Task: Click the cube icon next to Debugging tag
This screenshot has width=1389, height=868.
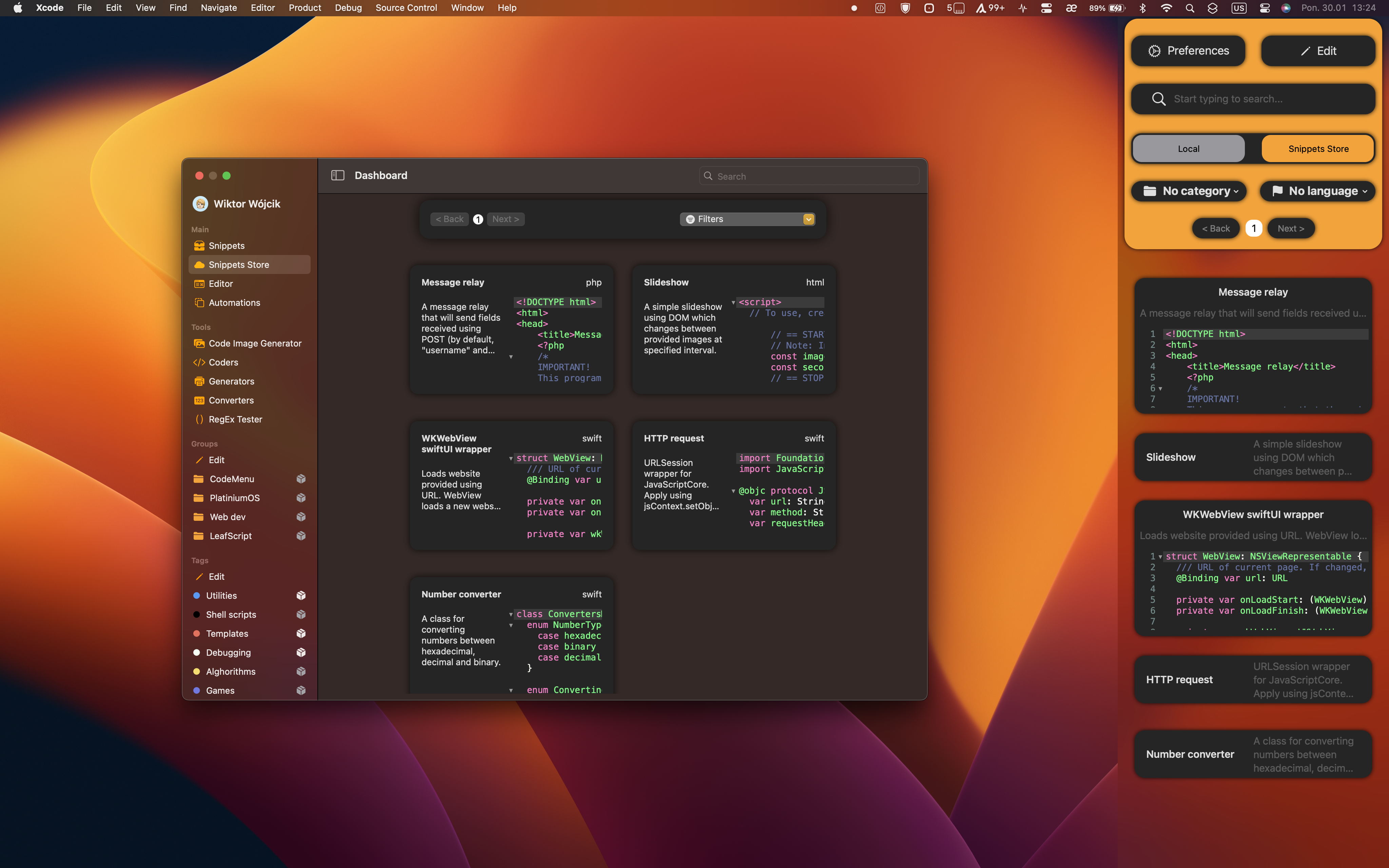Action: 301,652
